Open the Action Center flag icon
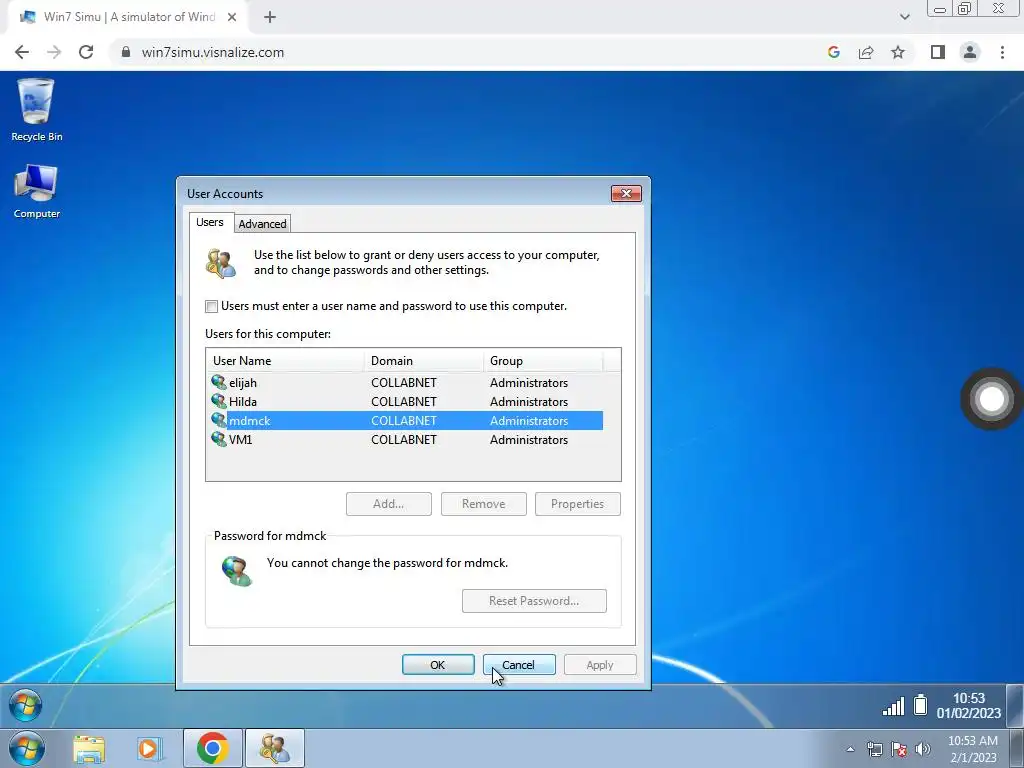1024x768 pixels. click(x=899, y=749)
